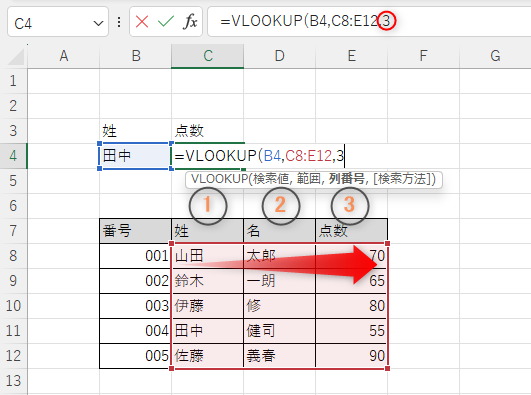531x395 pixels.
Task: Select column E header
Action: tap(352, 56)
